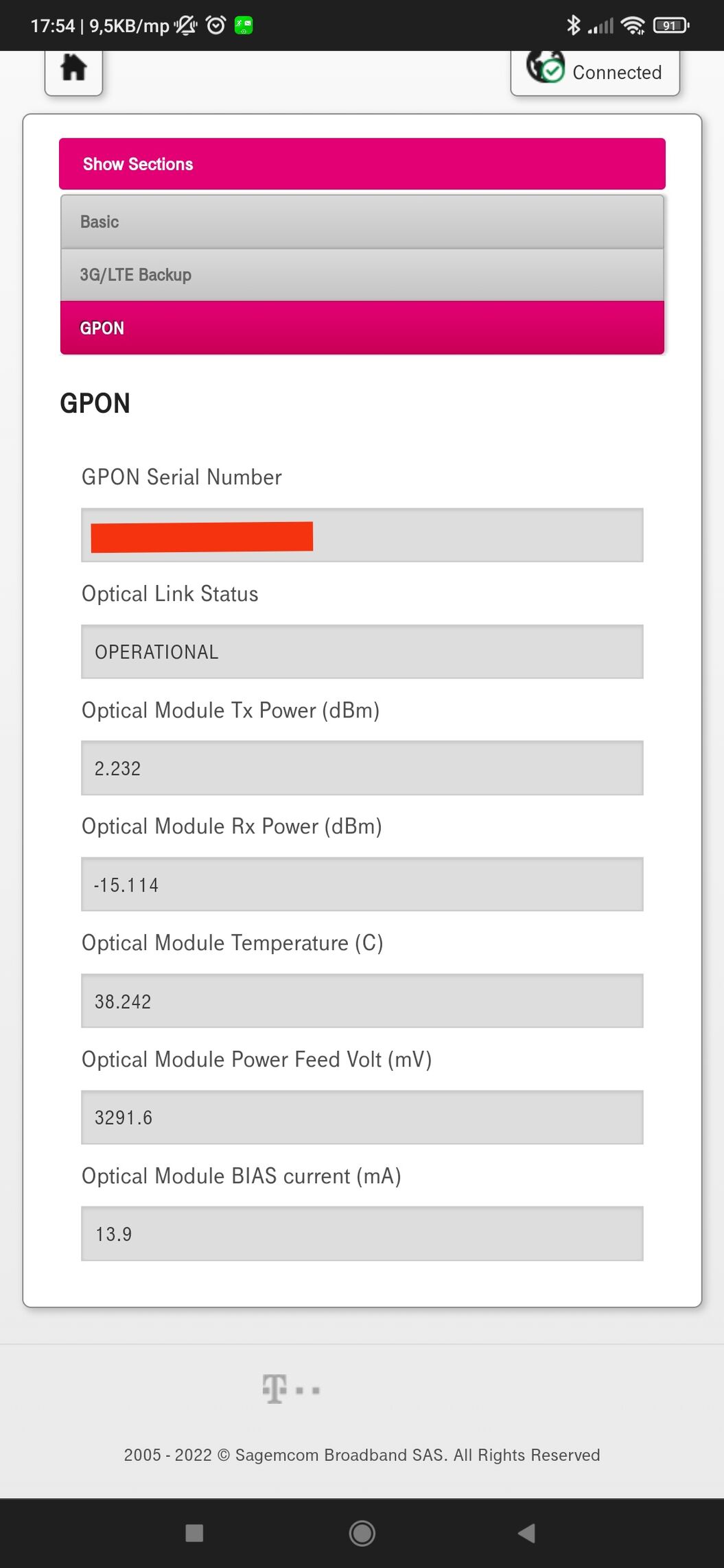Tap the green app notification icon

point(244,25)
